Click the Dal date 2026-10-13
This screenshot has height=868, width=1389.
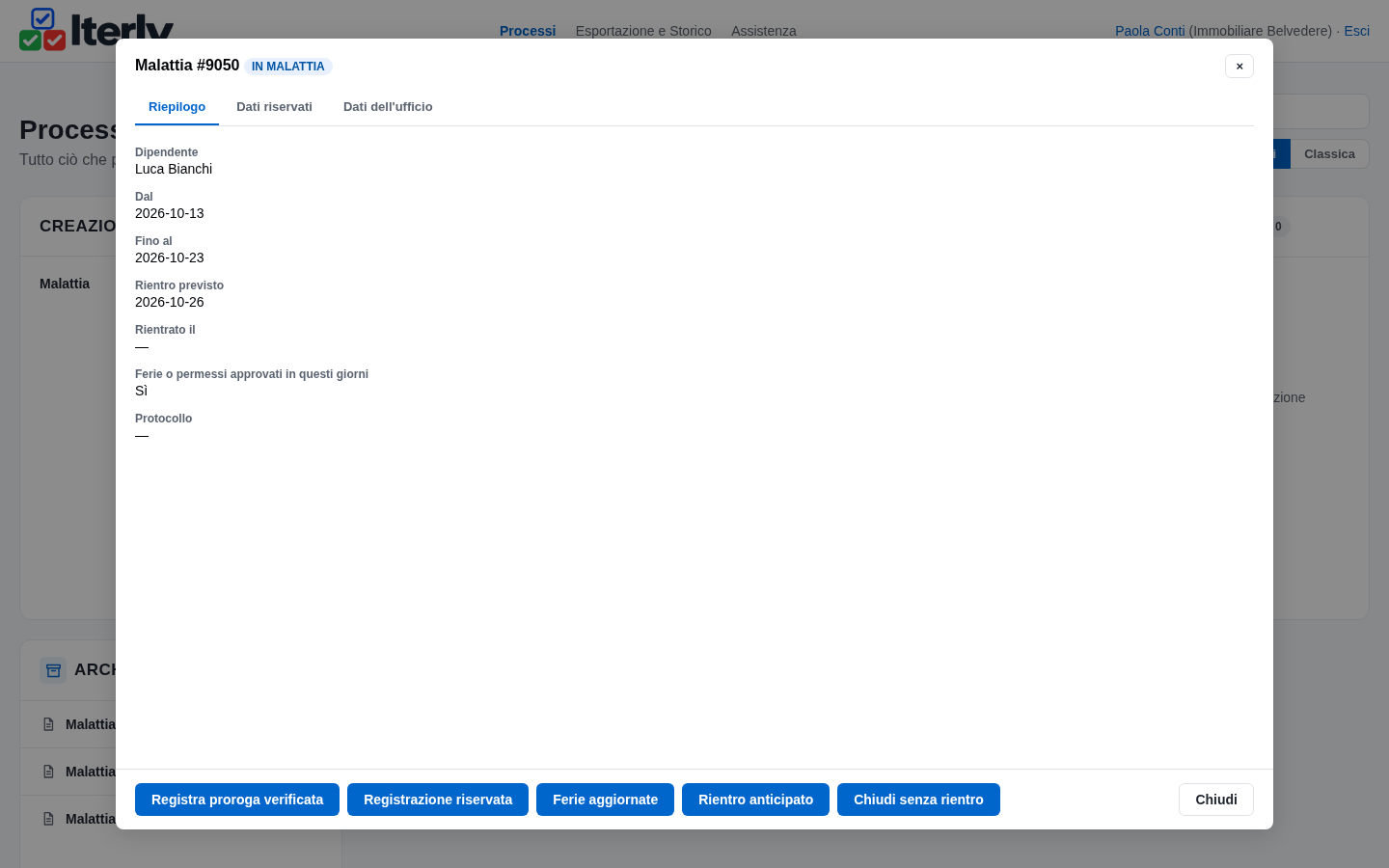pos(170,213)
